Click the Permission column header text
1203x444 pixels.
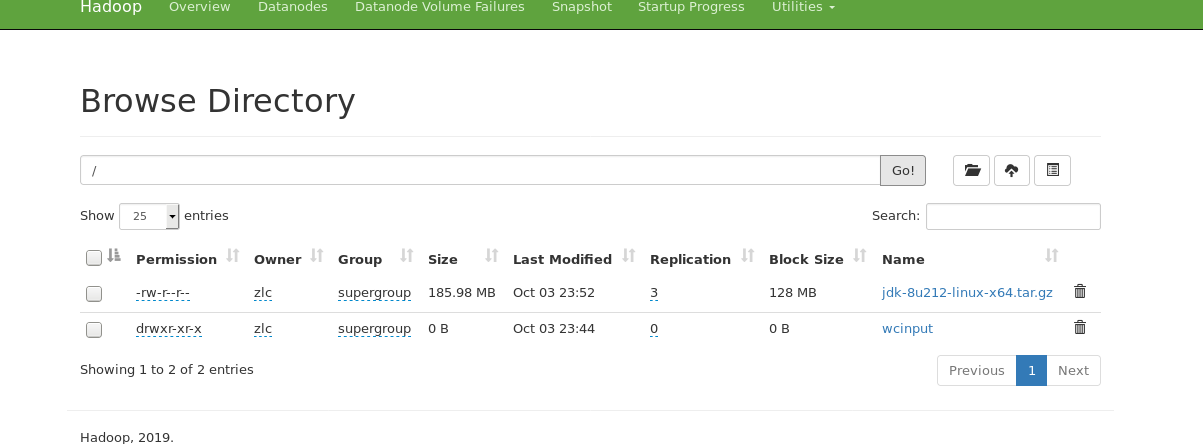tap(176, 259)
